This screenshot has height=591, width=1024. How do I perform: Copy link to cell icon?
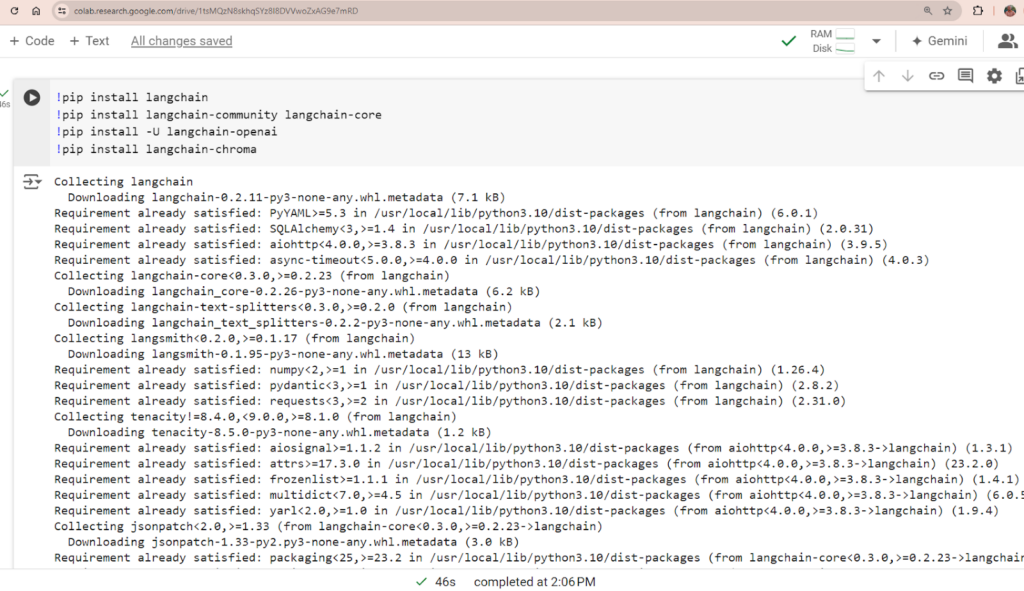[x=936, y=76]
